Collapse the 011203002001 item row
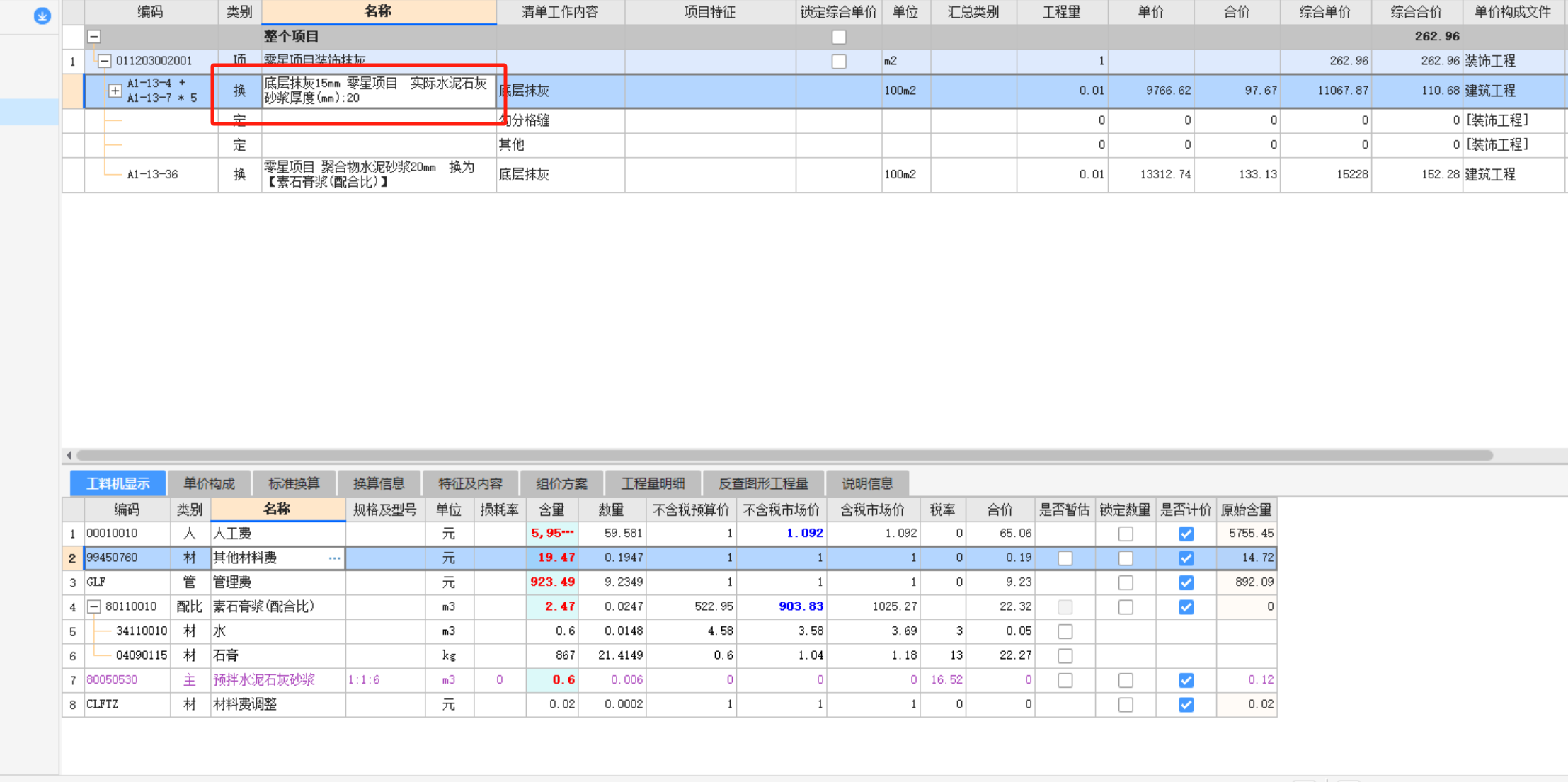The height and width of the screenshot is (782, 1568). click(x=105, y=61)
